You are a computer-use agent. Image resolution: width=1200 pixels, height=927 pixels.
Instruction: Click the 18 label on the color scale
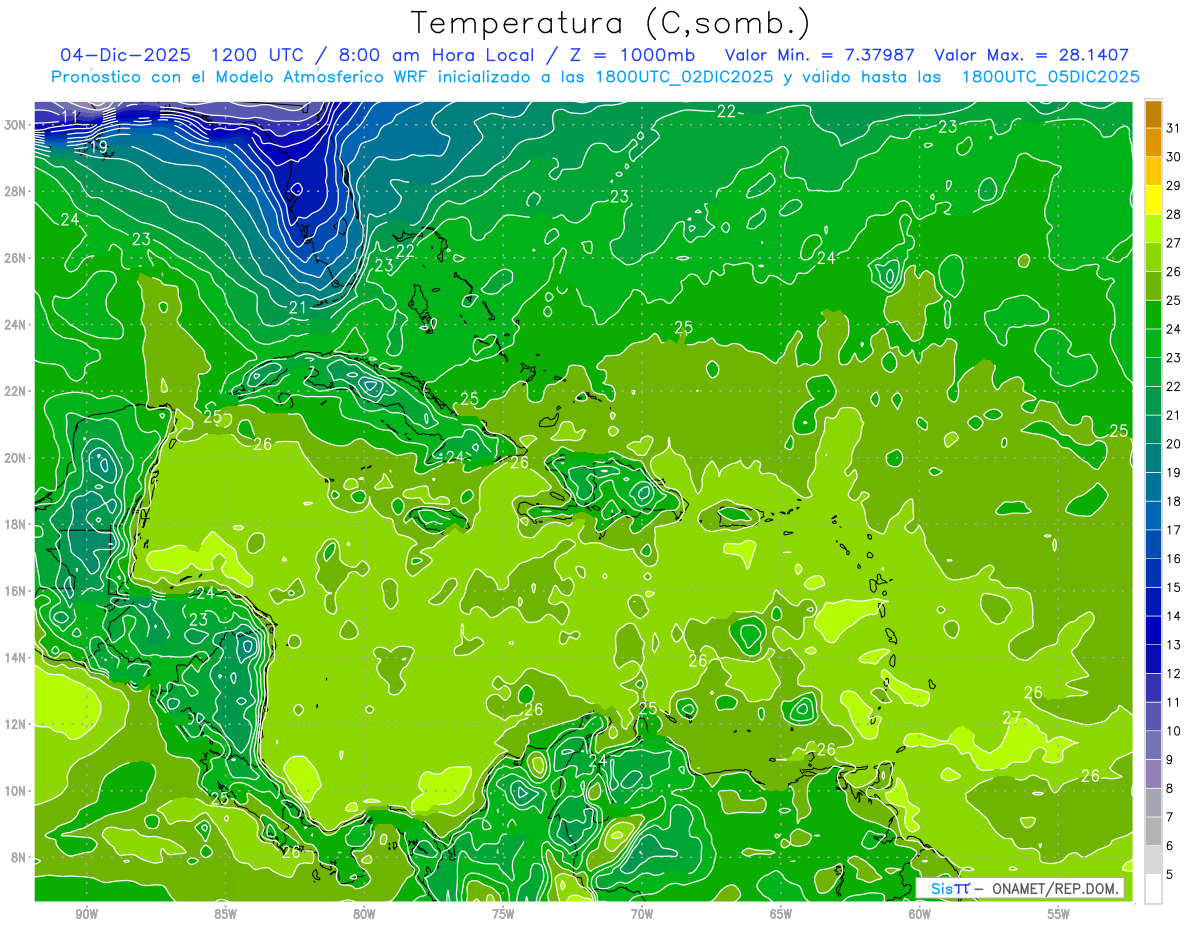coord(1173,501)
